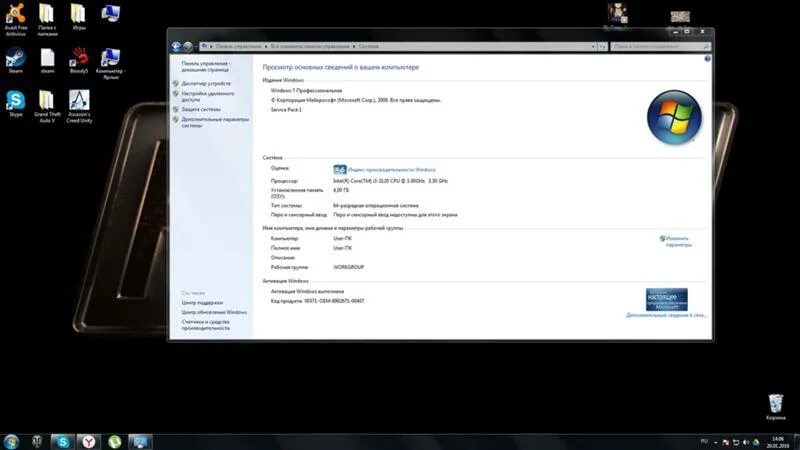Open Центр обновления Windows link
This screenshot has height=450, width=800.
214,312
